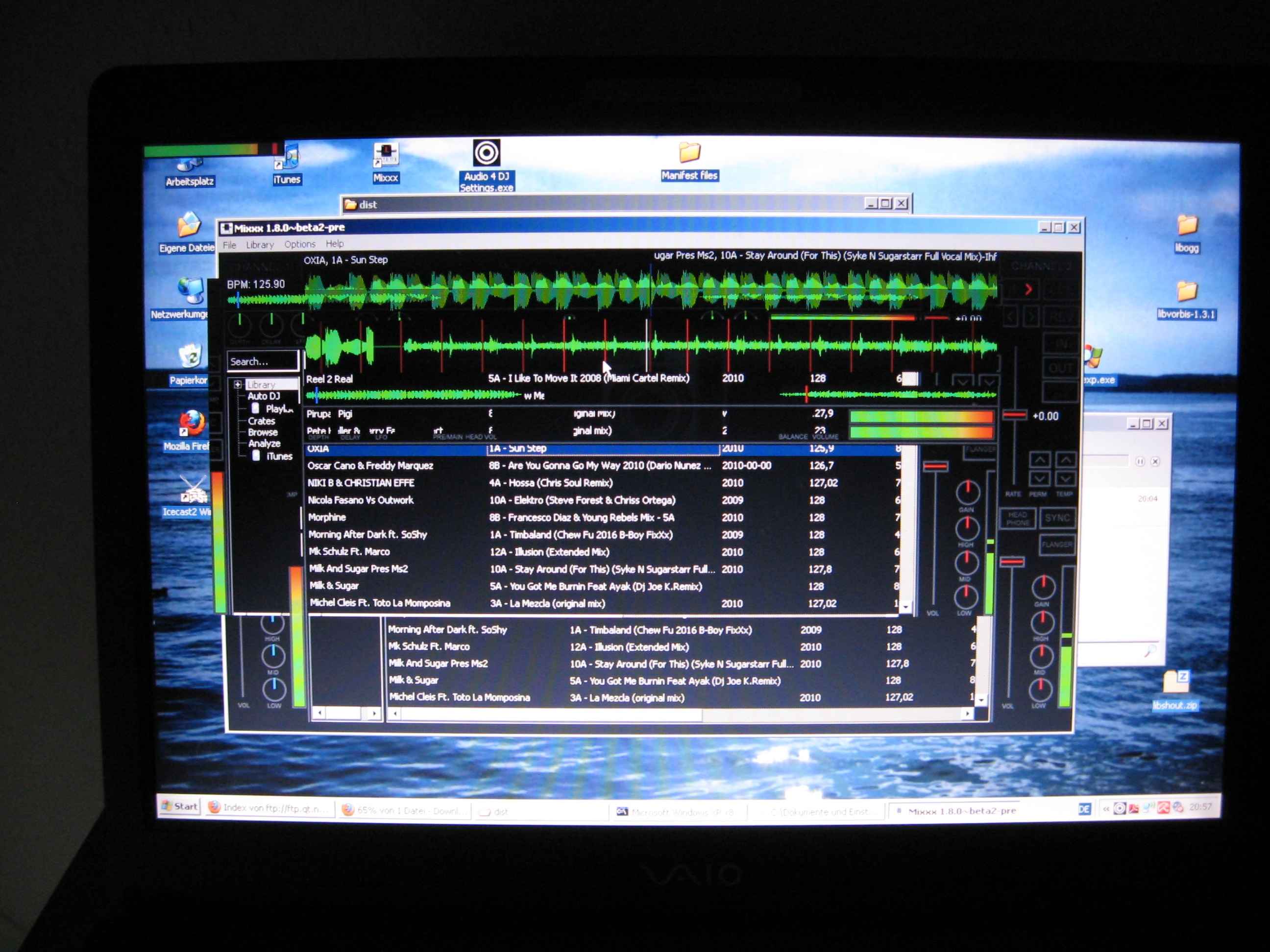This screenshot has height=952, width=1270.
Task: Click Channel 2 LOW EQ knob
Action: pos(1040,689)
